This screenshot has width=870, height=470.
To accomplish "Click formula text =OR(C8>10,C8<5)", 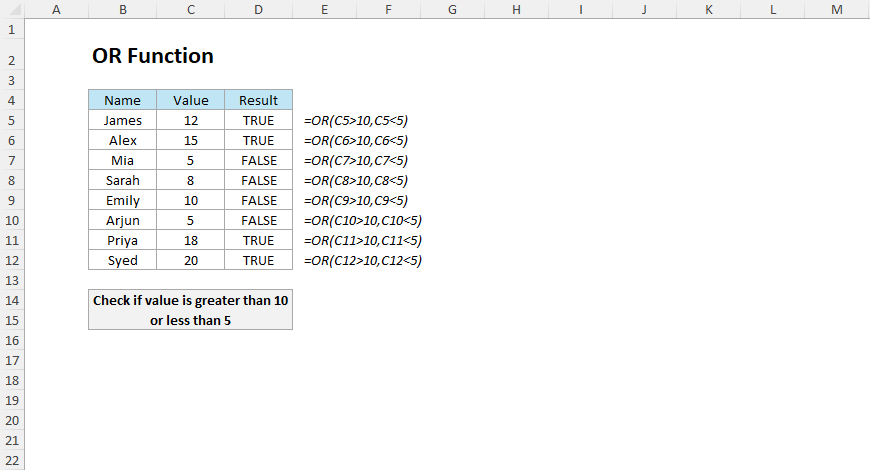I will [356, 180].
